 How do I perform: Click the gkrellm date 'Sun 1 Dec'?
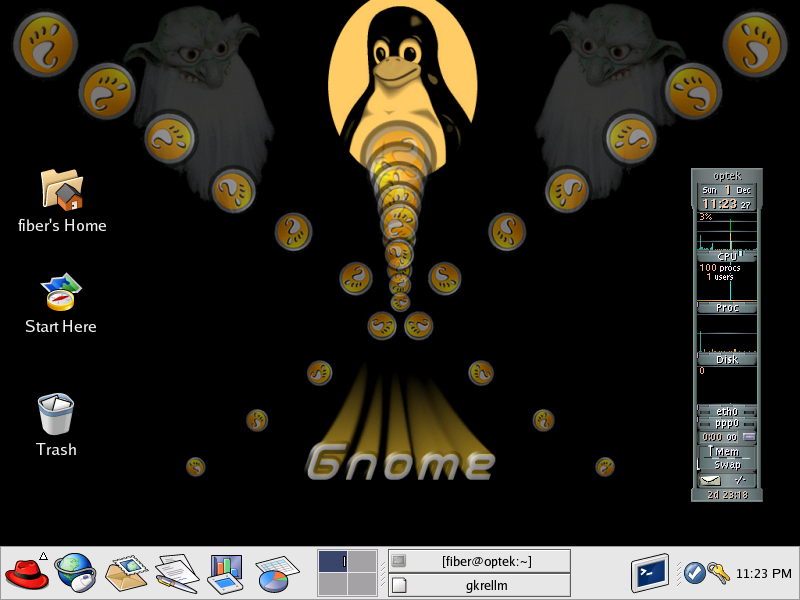[727, 190]
